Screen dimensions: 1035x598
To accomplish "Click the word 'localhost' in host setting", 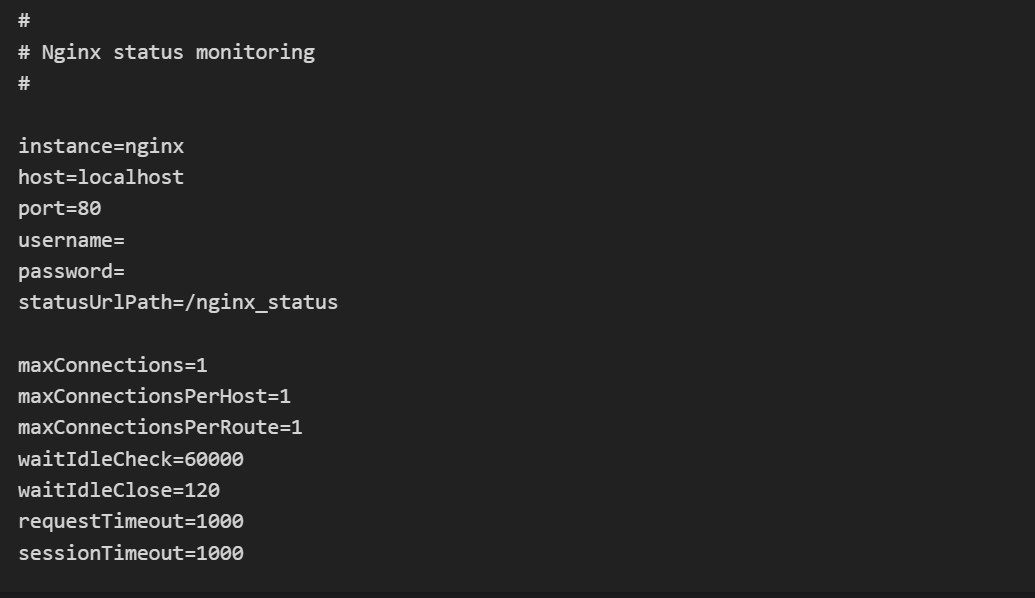I will pos(131,178).
